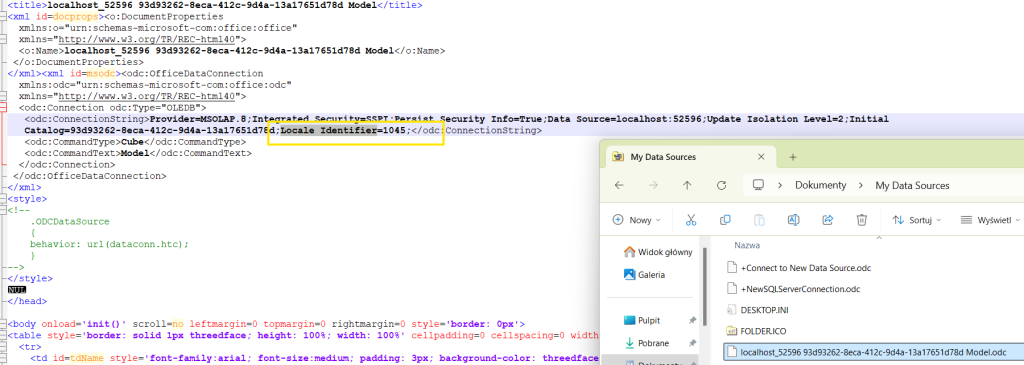Open the Nowy dropdown menu
Viewport: 1024px width, 365px height.
(637, 220)
